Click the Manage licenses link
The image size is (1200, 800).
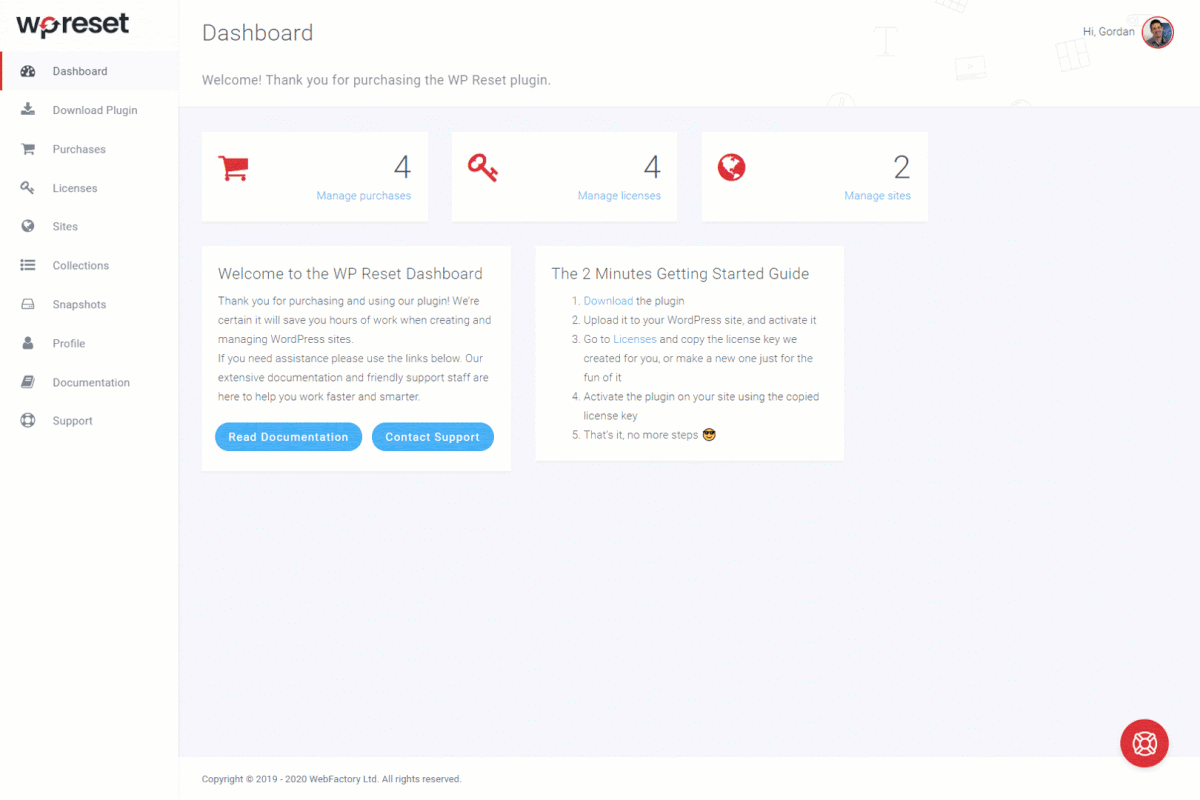click(x=619, y=196)
